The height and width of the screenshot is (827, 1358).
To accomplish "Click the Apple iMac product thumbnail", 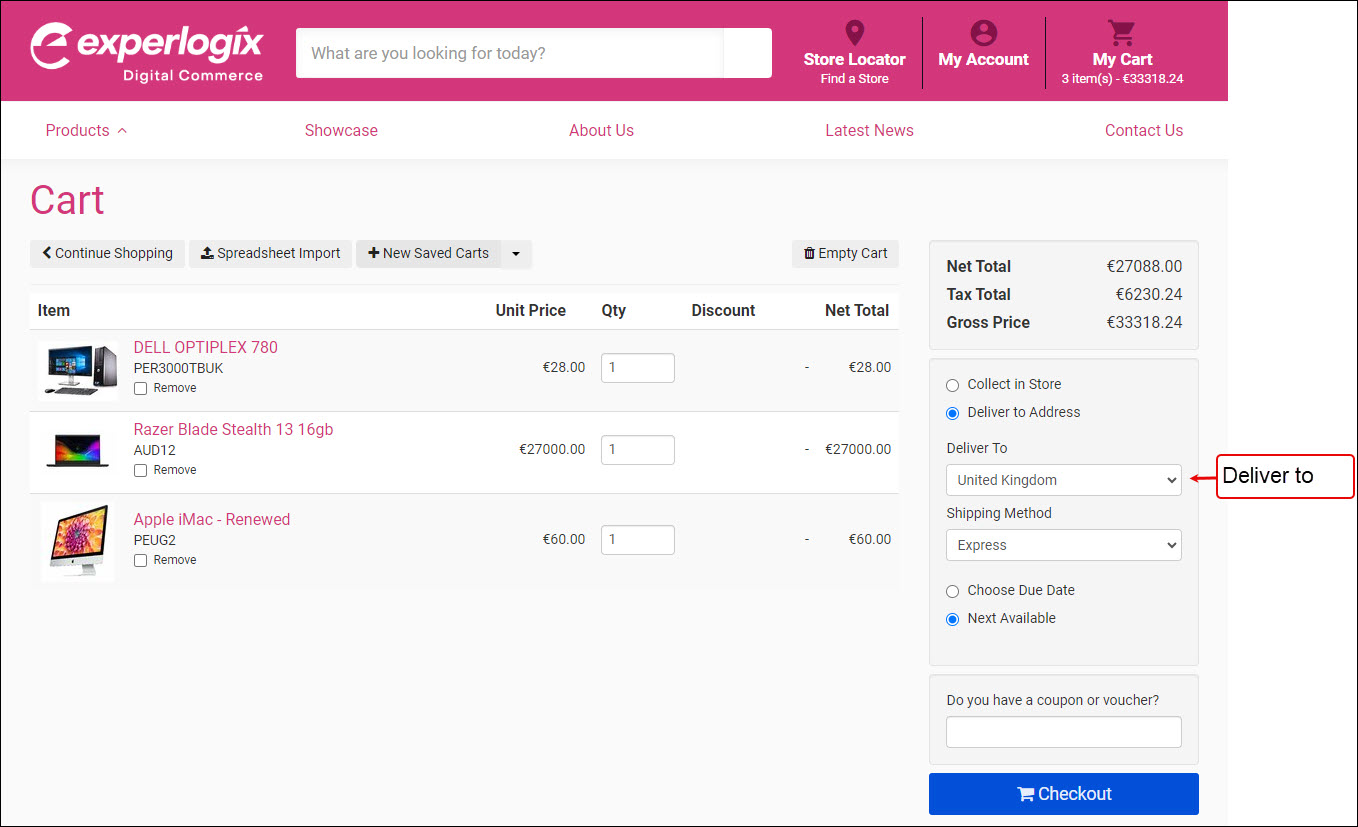I will coord(77,540).
